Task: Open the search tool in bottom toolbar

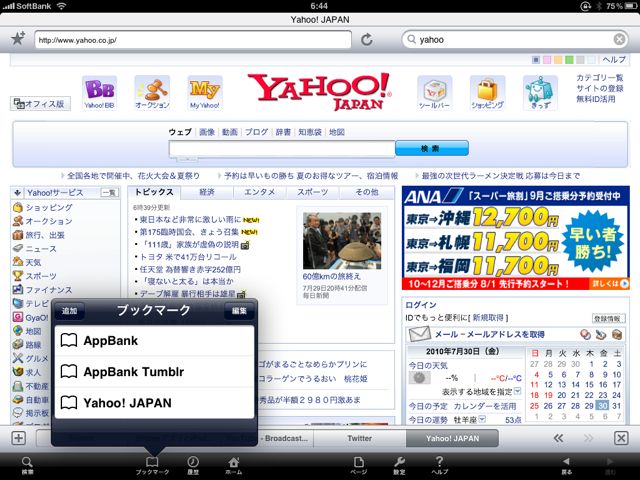Action: [27, 466]
